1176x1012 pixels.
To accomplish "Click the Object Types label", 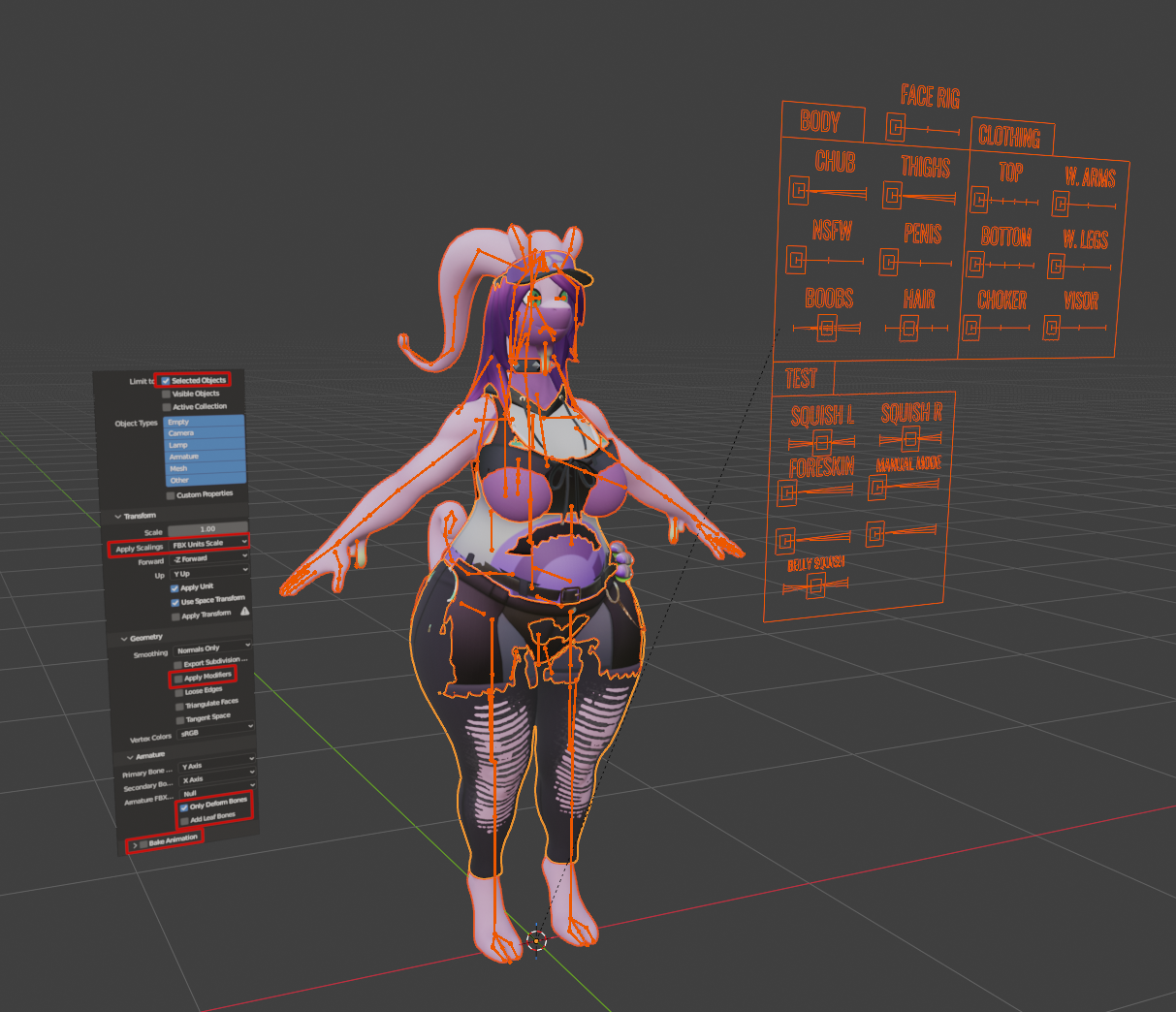I will [136, 424].
